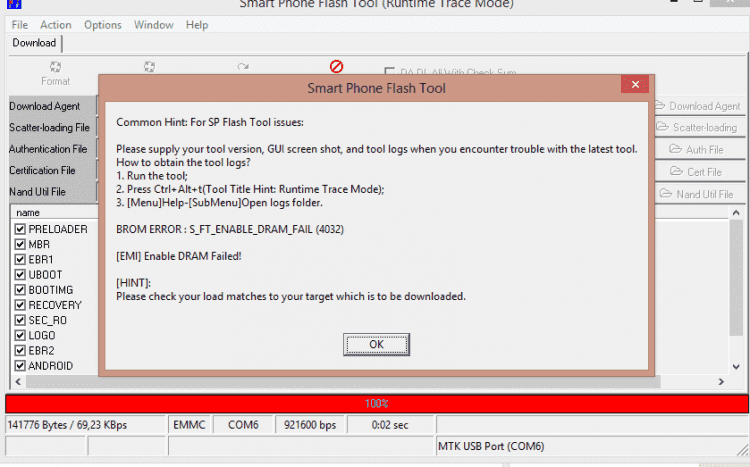Click the horizontal scroll right arrow
Screen dimensions: 750x467
click(721, 382)
